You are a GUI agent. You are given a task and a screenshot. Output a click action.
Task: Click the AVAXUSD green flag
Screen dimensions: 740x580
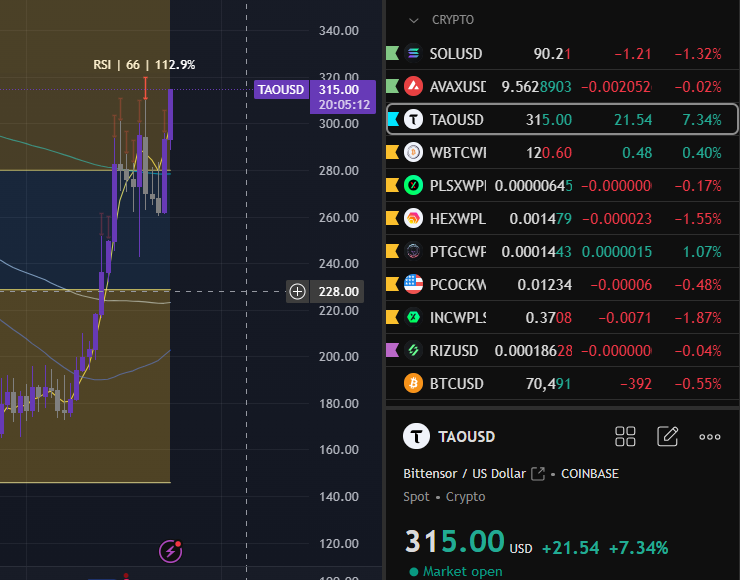coord(393,86)
